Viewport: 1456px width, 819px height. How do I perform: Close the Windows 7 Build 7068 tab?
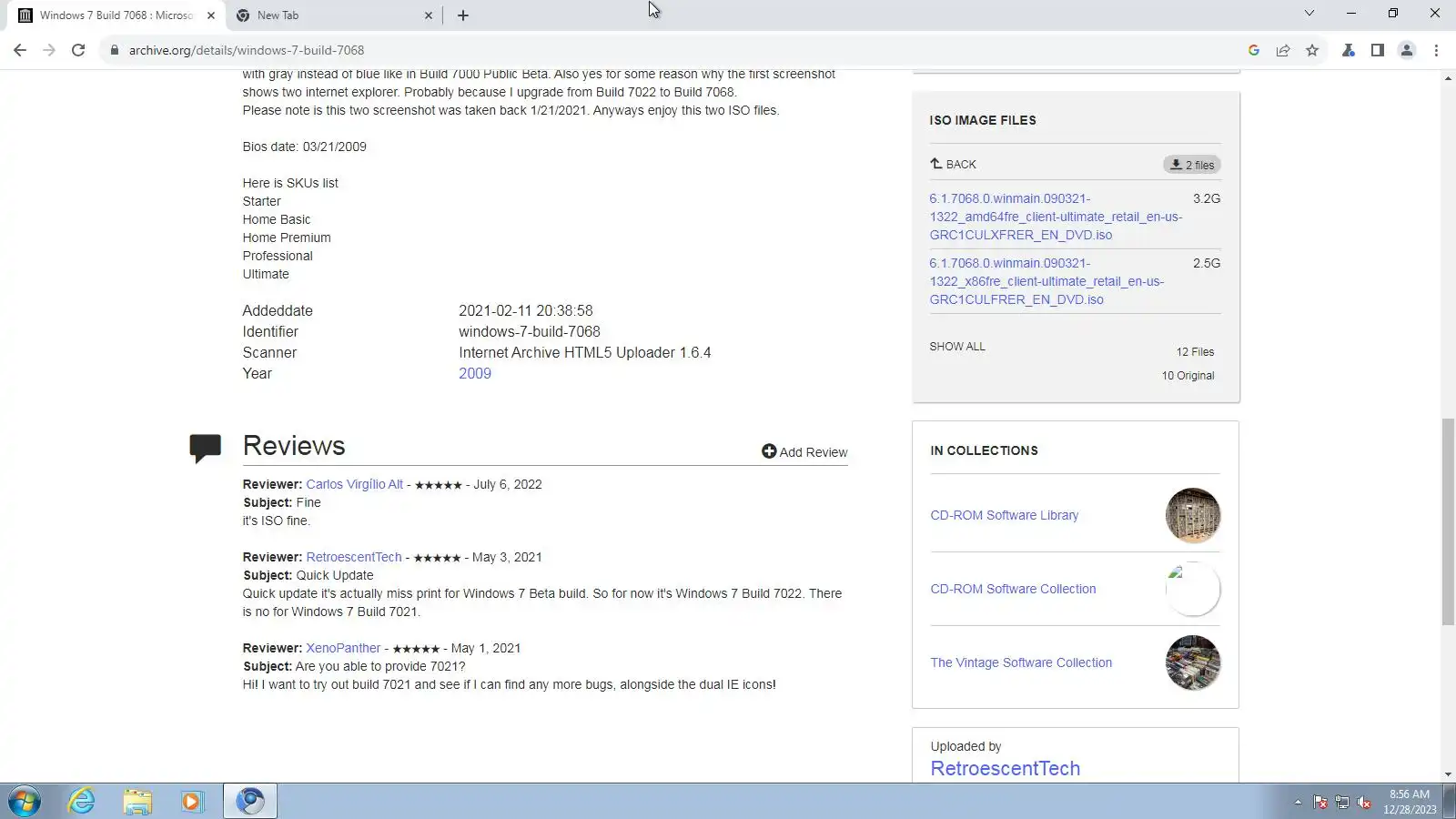coord(211,15)
